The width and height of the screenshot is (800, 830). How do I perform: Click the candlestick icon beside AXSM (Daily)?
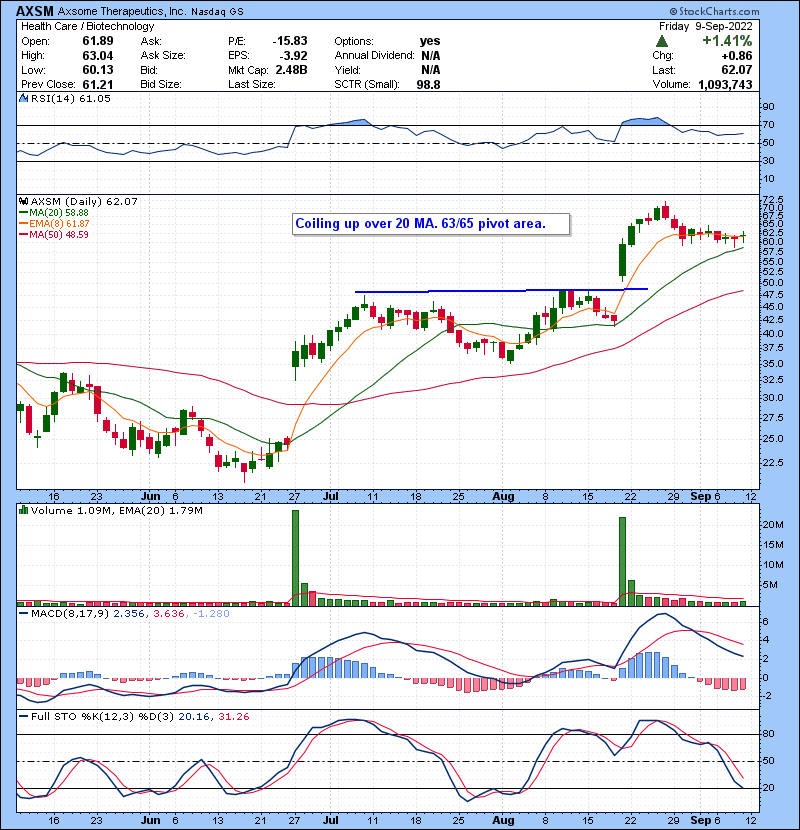tap(23, 201)
